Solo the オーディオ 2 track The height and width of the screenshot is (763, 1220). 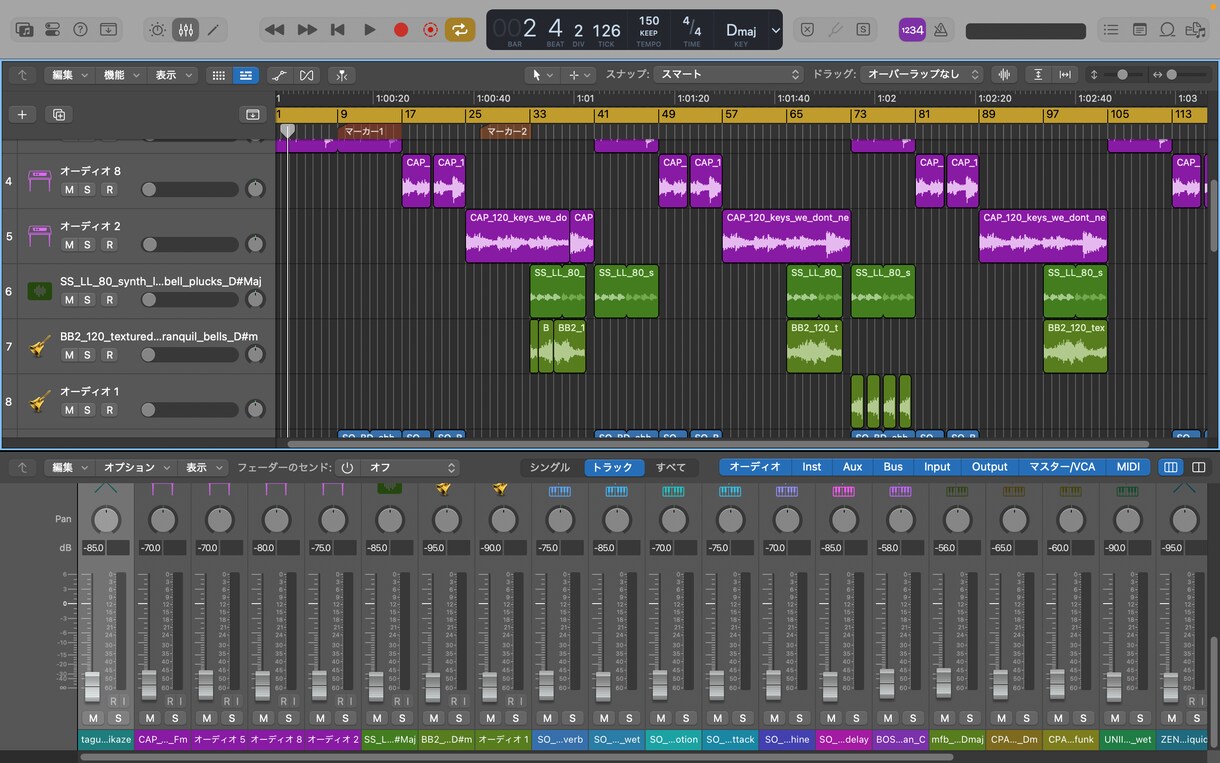coord(87,245)
